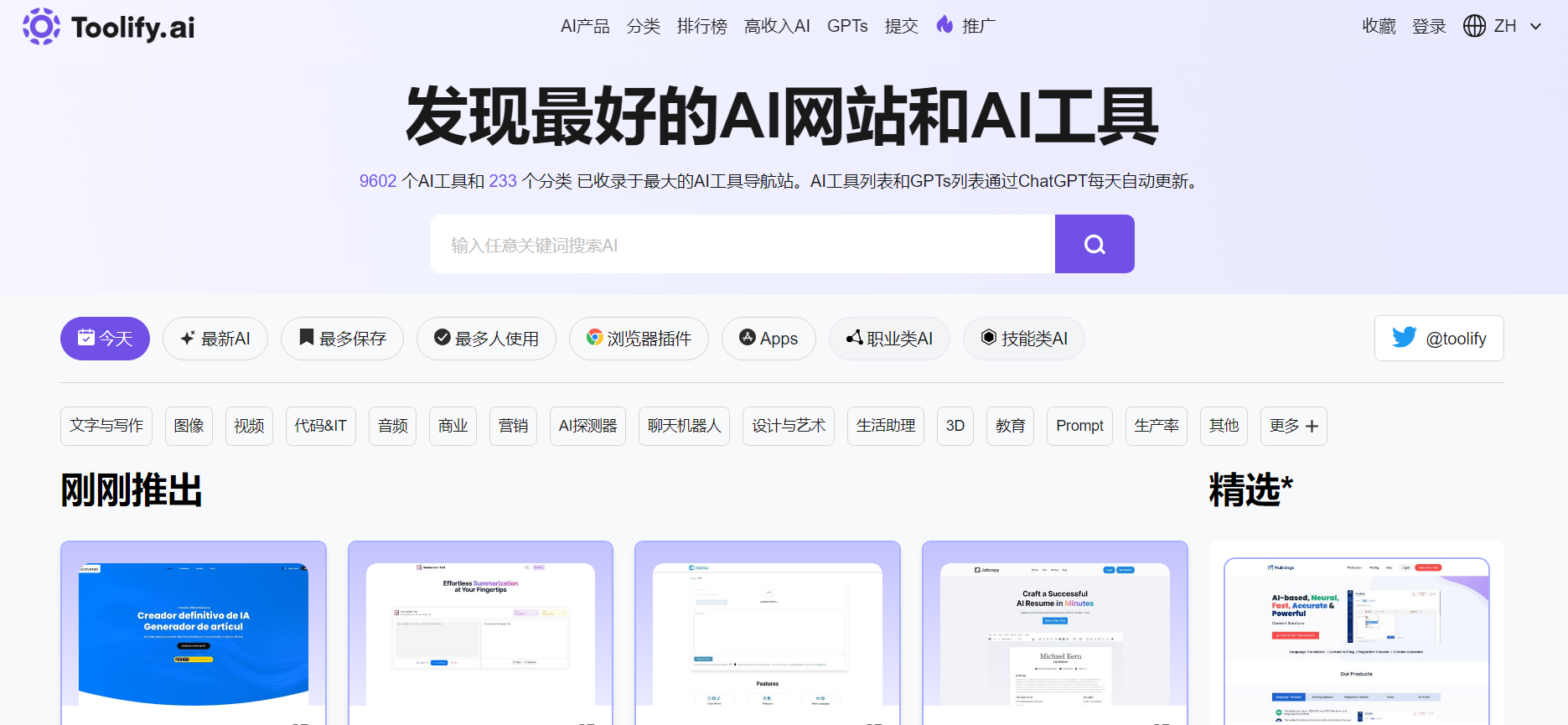Image resolution: width=1568 pixels, height=725 pixels.
Task: Select the 教育 category tag
Action: pyautogui.click(x=1010, y=426)
